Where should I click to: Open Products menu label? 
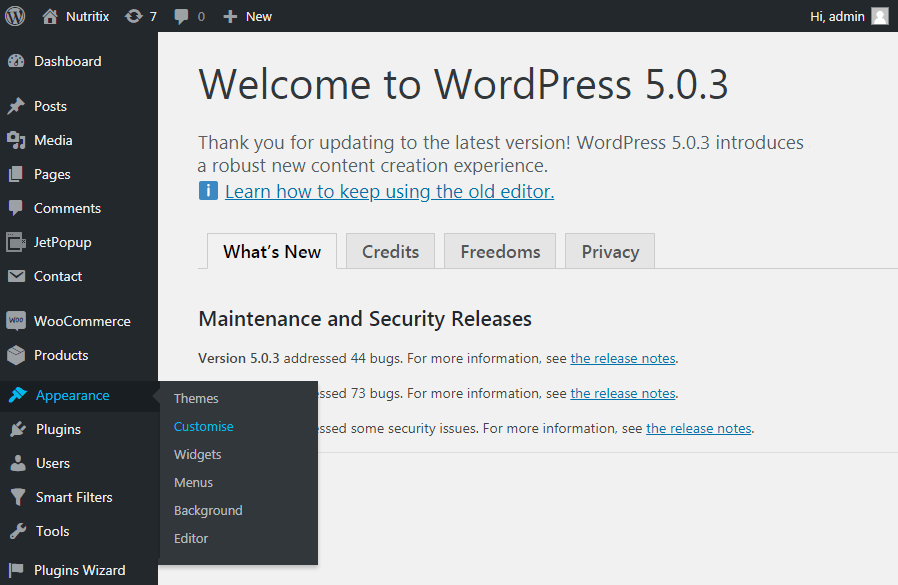click(61, 355)
